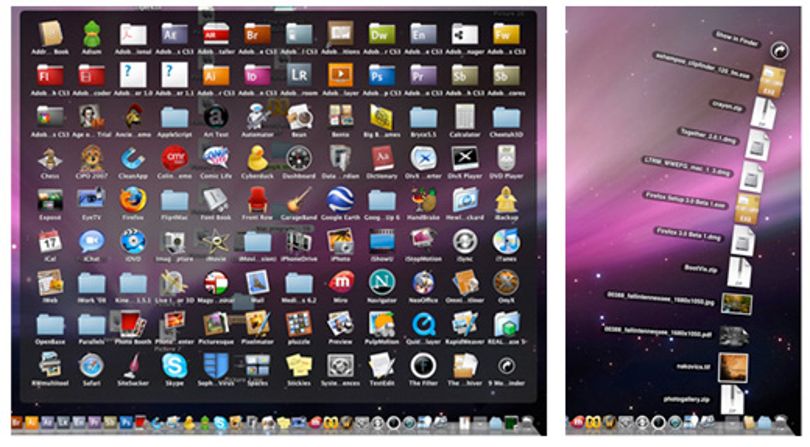Open the Cyberduck yellow duck icon
Viewport: 810px width, 447px height.
257,158
